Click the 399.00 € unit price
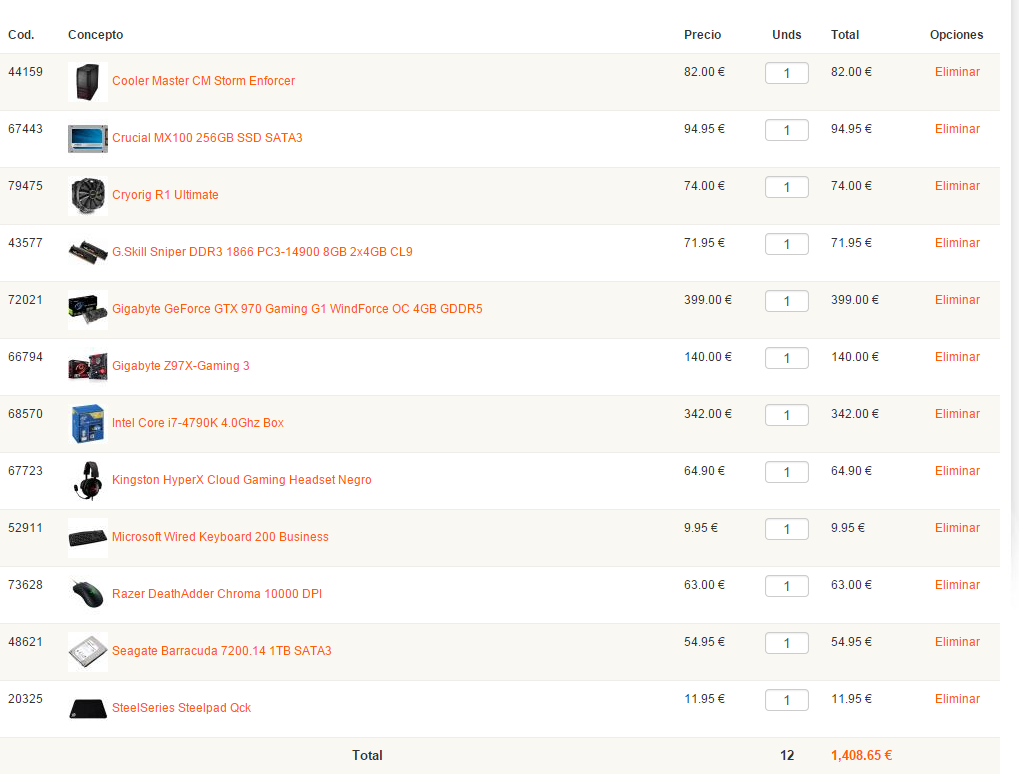The image size is (1019, 782). click(708, 300)
